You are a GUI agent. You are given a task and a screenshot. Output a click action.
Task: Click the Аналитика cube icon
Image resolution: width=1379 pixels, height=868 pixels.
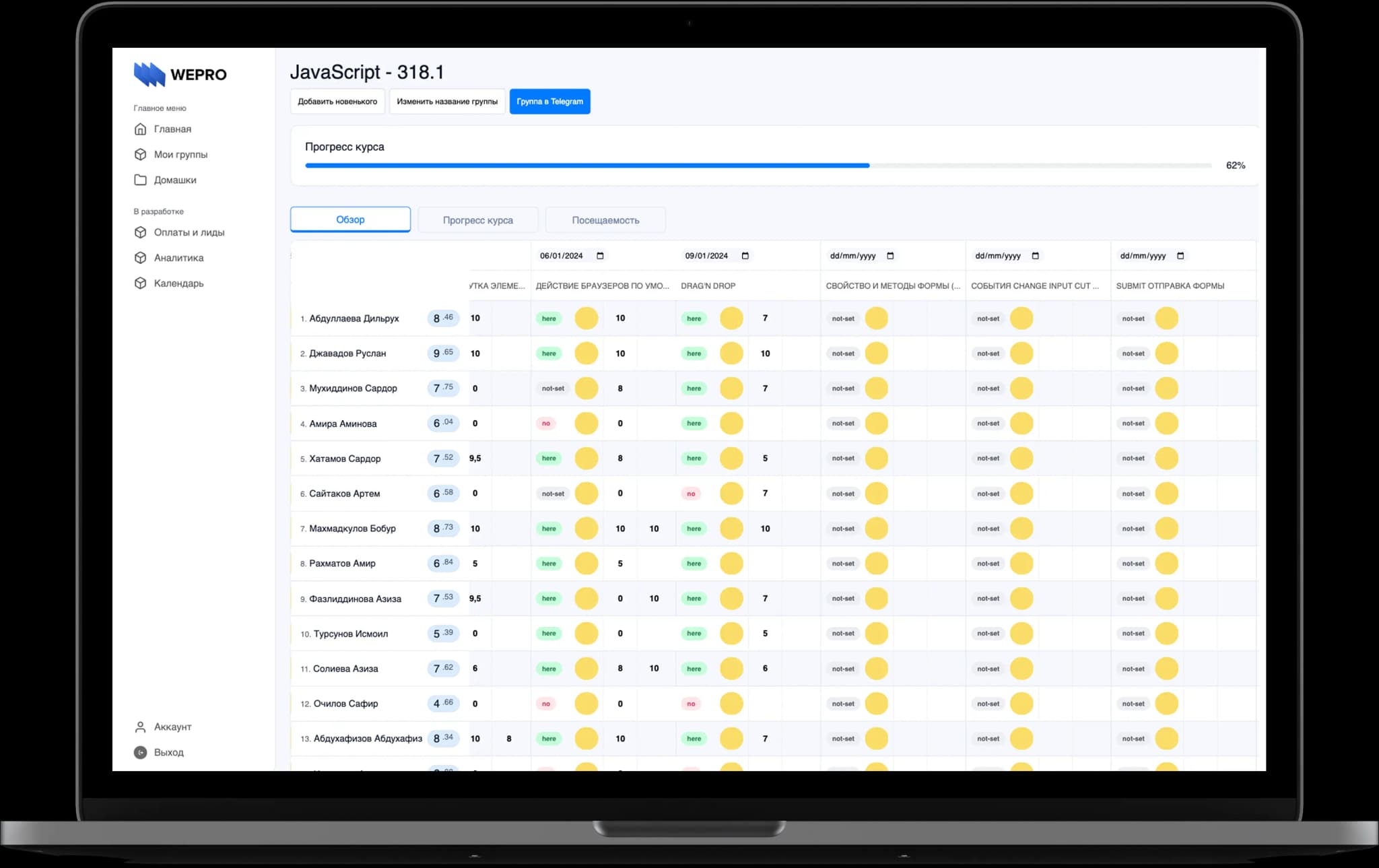pos(140,258)
